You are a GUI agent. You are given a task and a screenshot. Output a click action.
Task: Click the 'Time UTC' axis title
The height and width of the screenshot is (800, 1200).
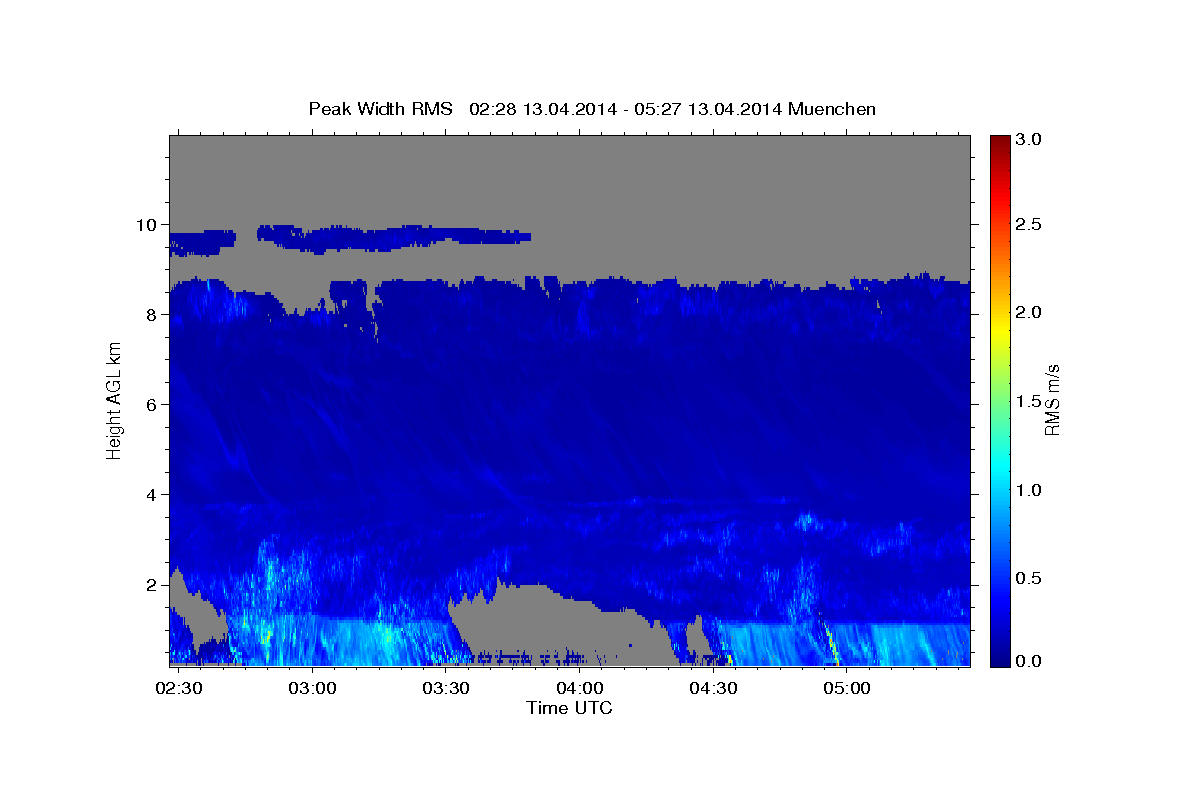[569, 708]
